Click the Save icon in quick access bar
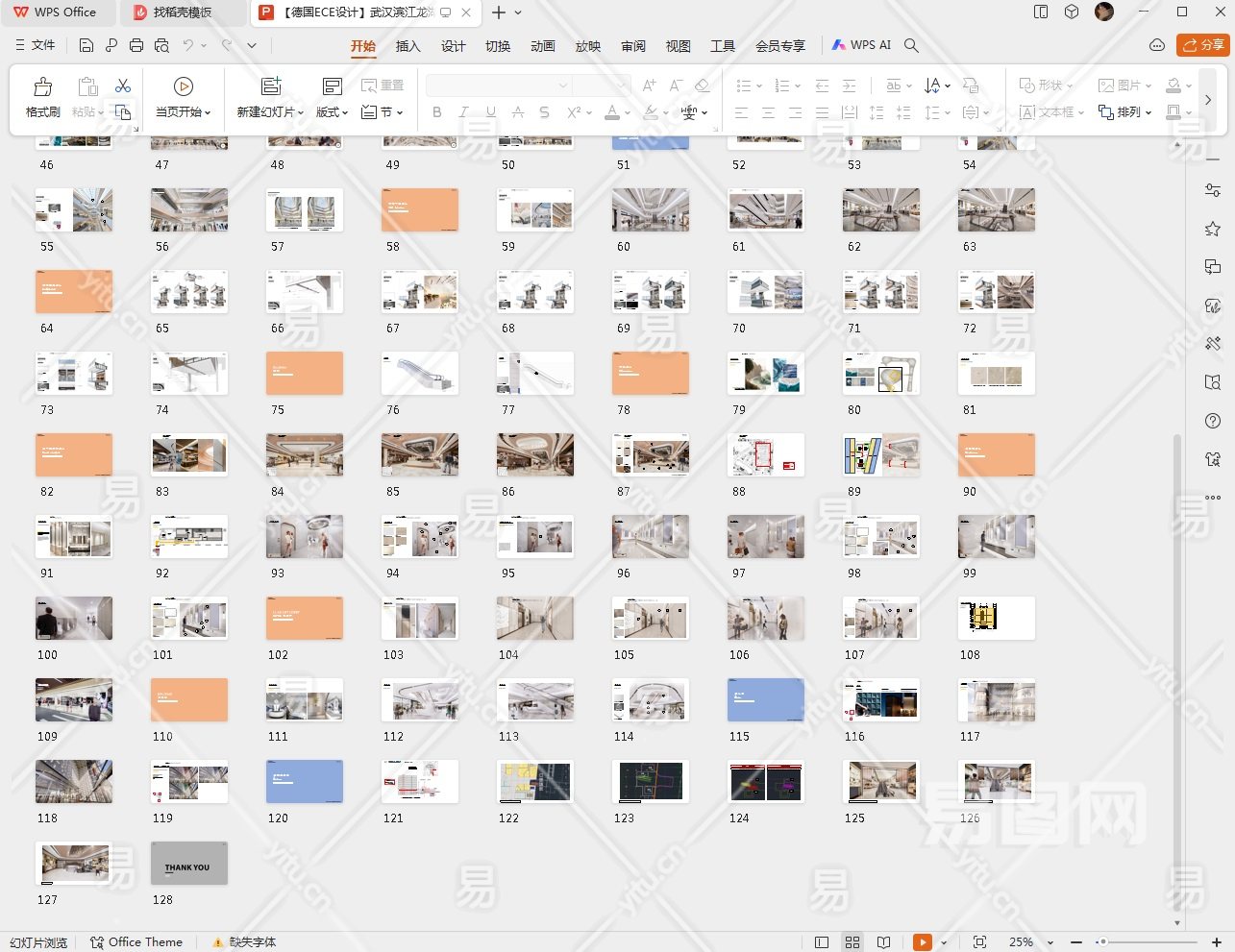This screenshot has width=1235, height=952. coord(86,45)
